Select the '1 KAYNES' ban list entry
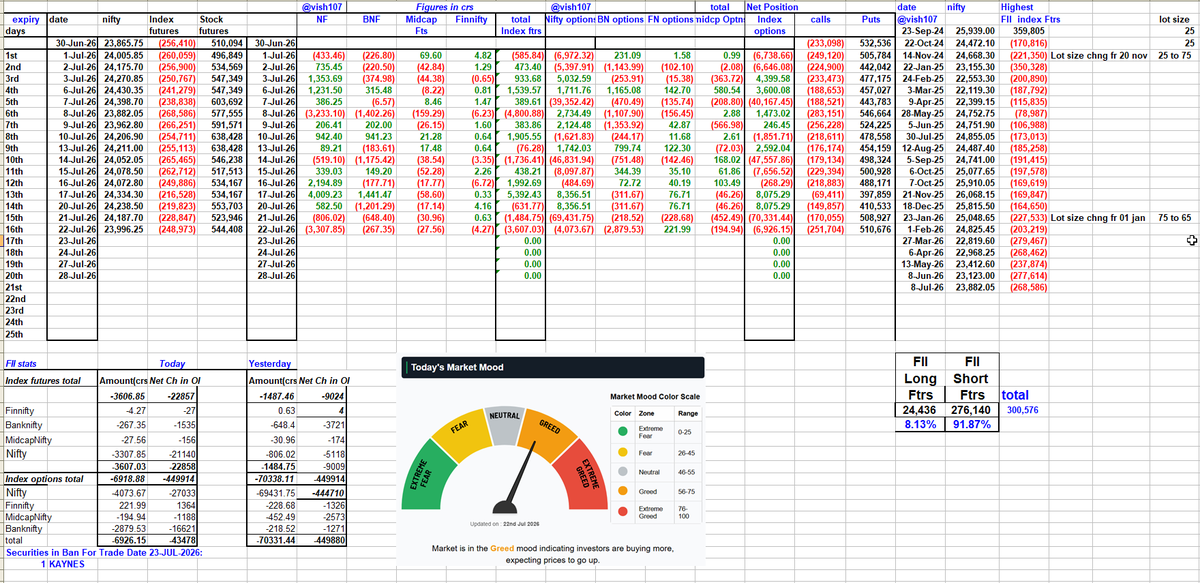Screen dimensions: 1200x583 tap(61, 564)
